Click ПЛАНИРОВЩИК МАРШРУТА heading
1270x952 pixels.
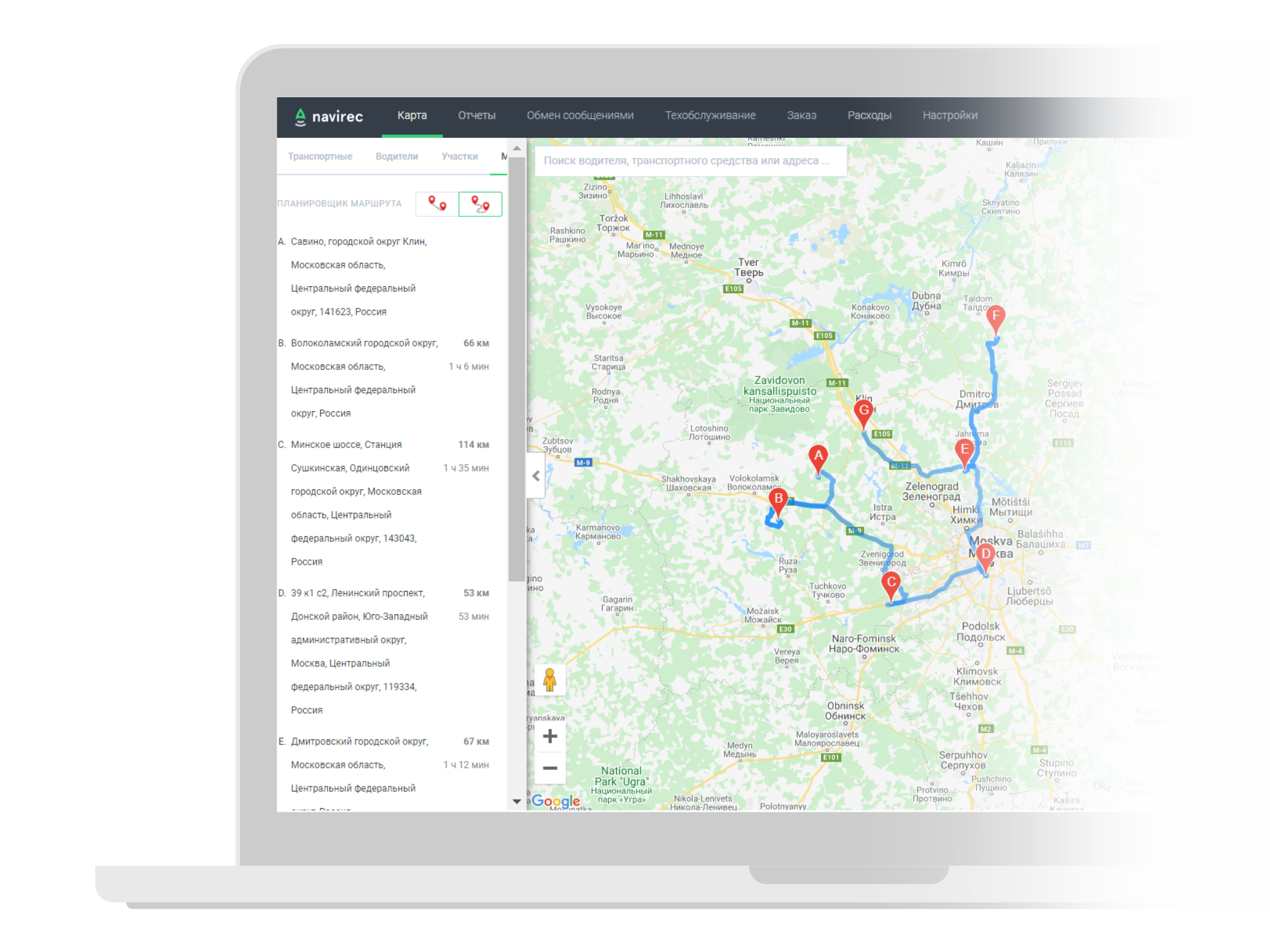pos(340,204)
